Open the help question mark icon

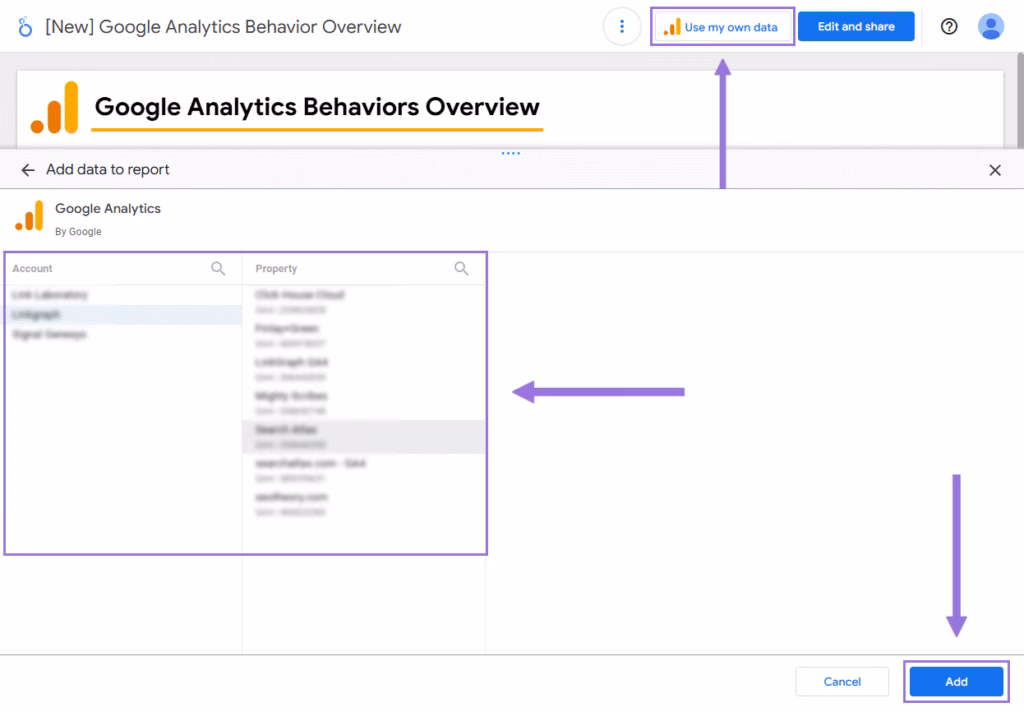click(949, 27)
